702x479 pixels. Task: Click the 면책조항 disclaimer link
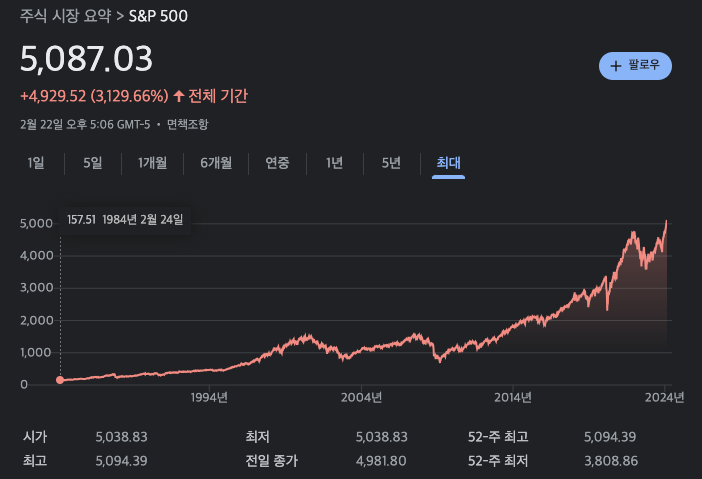pos(188,124)
